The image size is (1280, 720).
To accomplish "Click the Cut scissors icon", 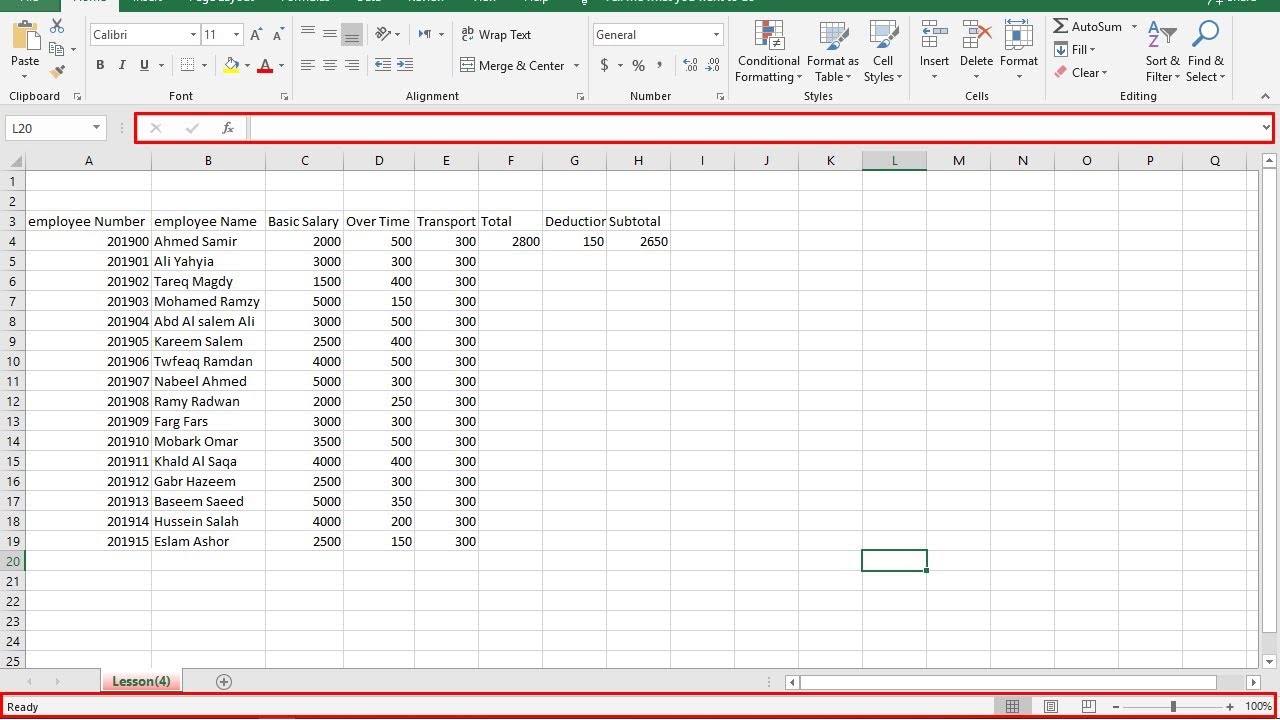I will click(x=57, y=27).
